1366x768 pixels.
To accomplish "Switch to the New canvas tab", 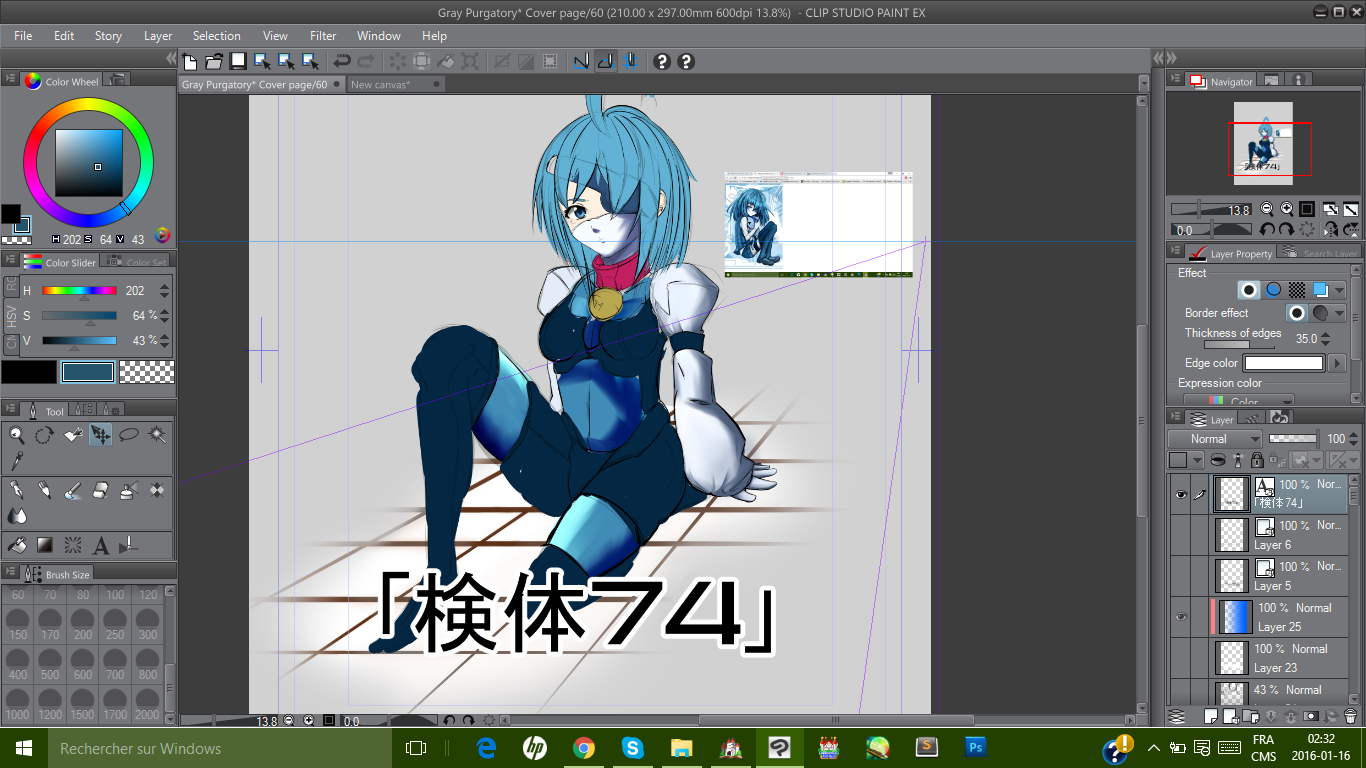I will pos(394,85).
